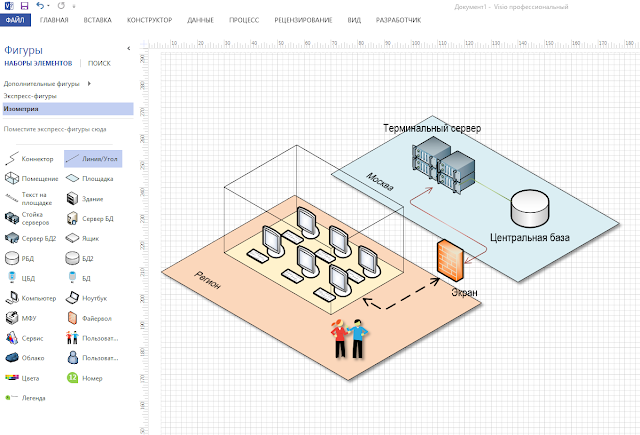Image resolution: width=640 pixels, height=435 pixels.
Task: Pick the single blue Пользователь shape
Action: pyautogui.click(x=92, y=358)
